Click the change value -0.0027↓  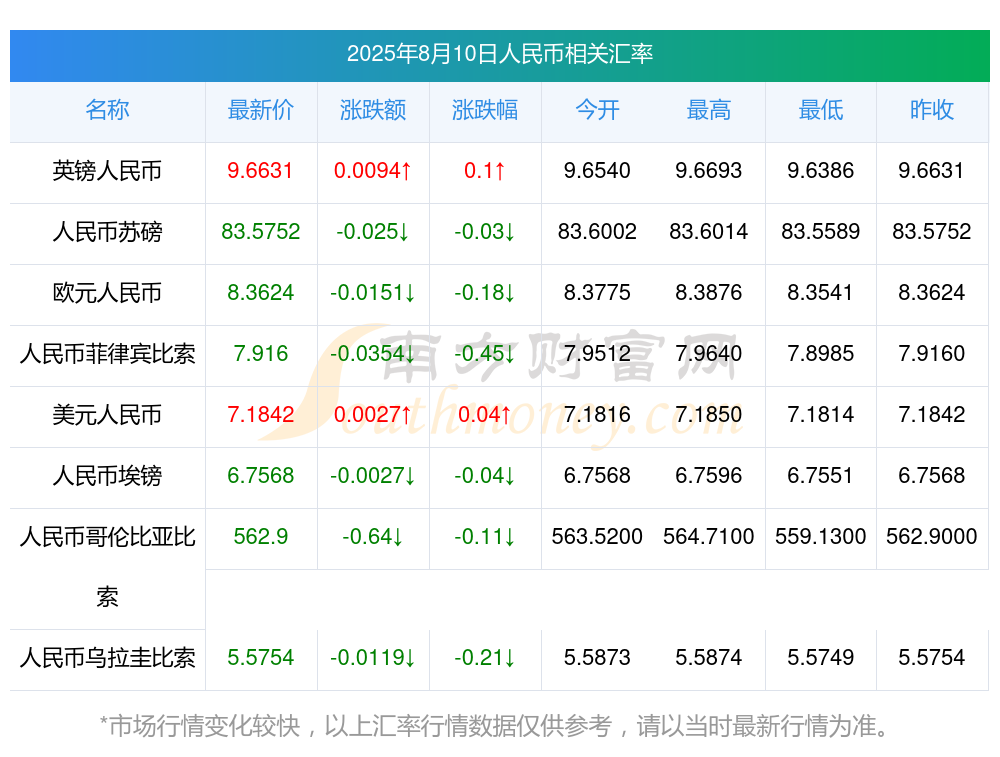pos(372,476)
